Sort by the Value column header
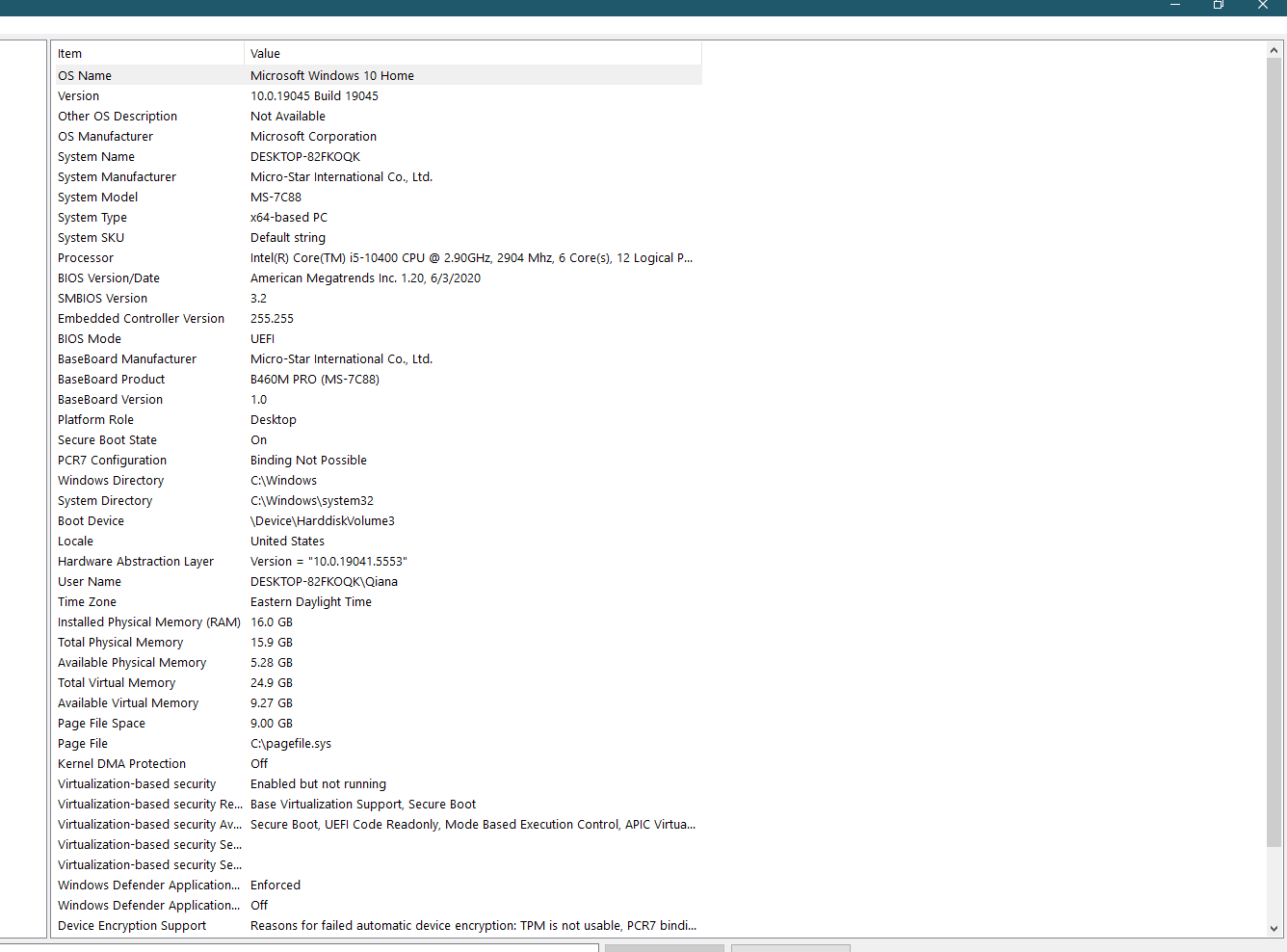 point(473,54)
